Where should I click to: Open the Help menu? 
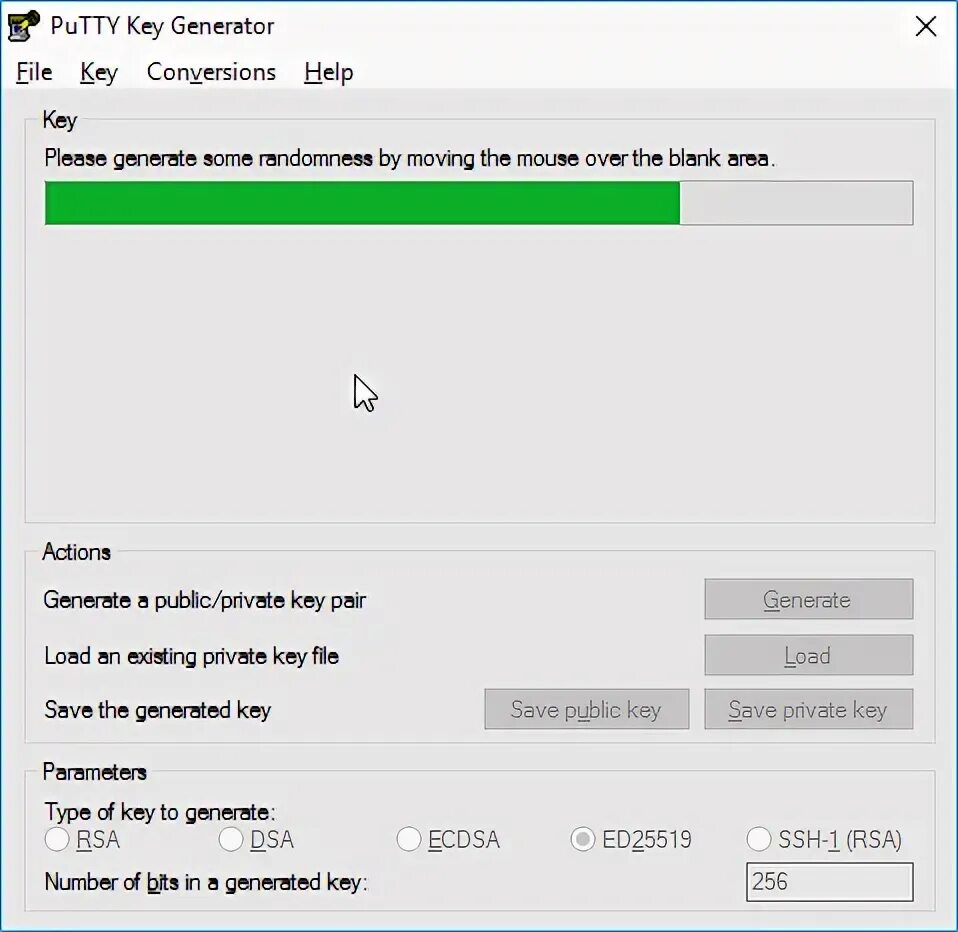(328, 72)
